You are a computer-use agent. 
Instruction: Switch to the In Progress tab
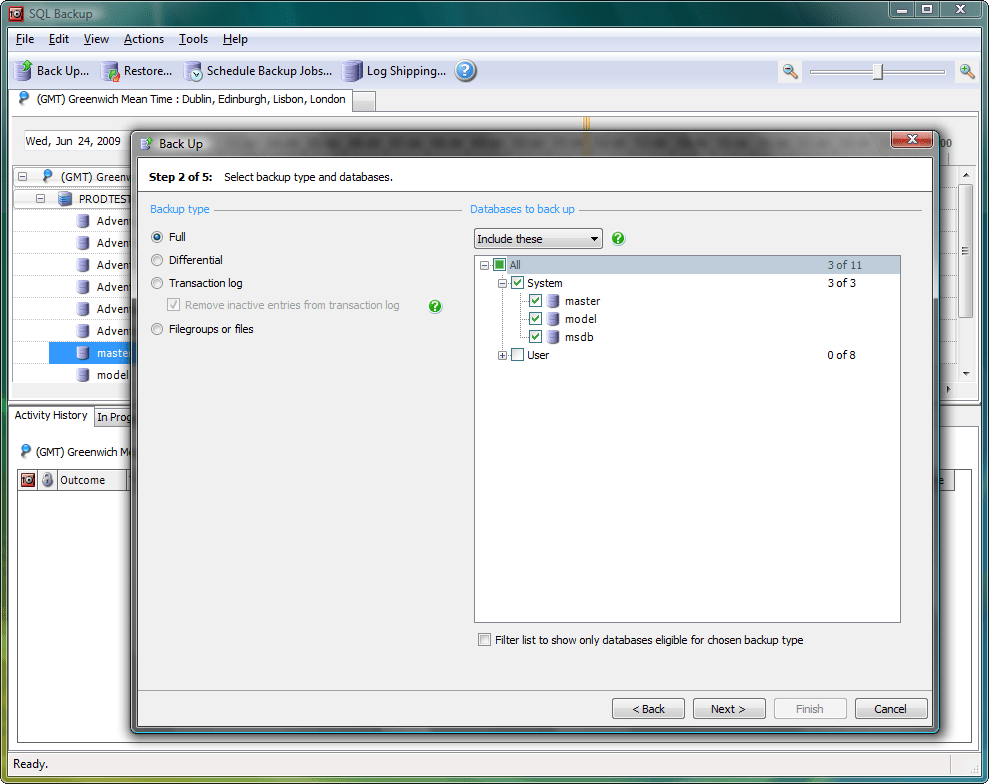[x=113, y=416]
